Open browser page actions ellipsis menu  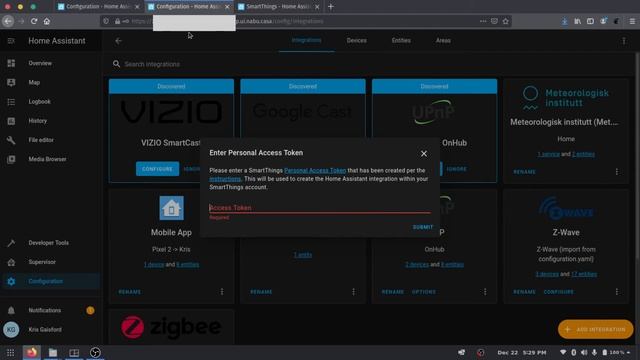point(483,21)
